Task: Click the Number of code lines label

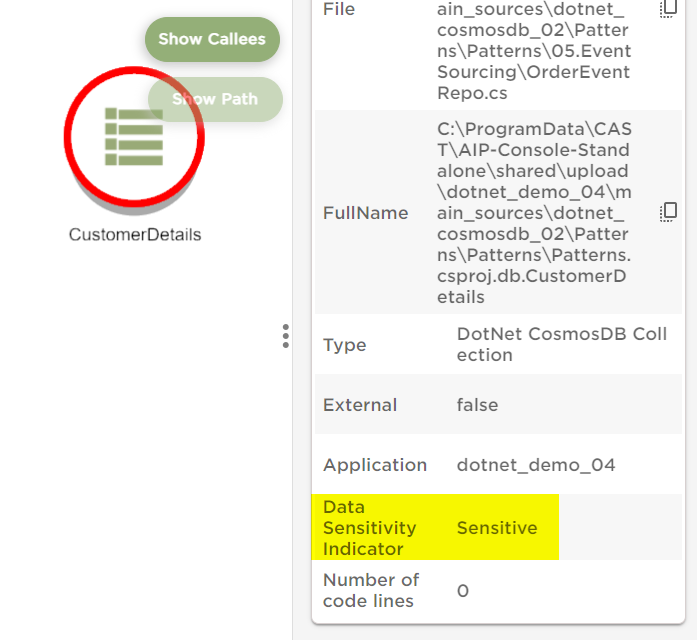Action: (371, 590)
